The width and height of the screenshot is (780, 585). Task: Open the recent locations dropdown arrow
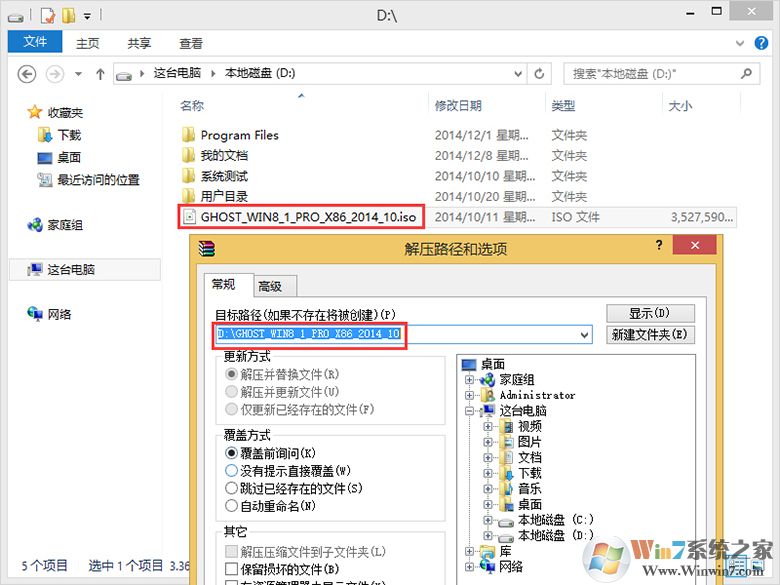pos(78,74)
